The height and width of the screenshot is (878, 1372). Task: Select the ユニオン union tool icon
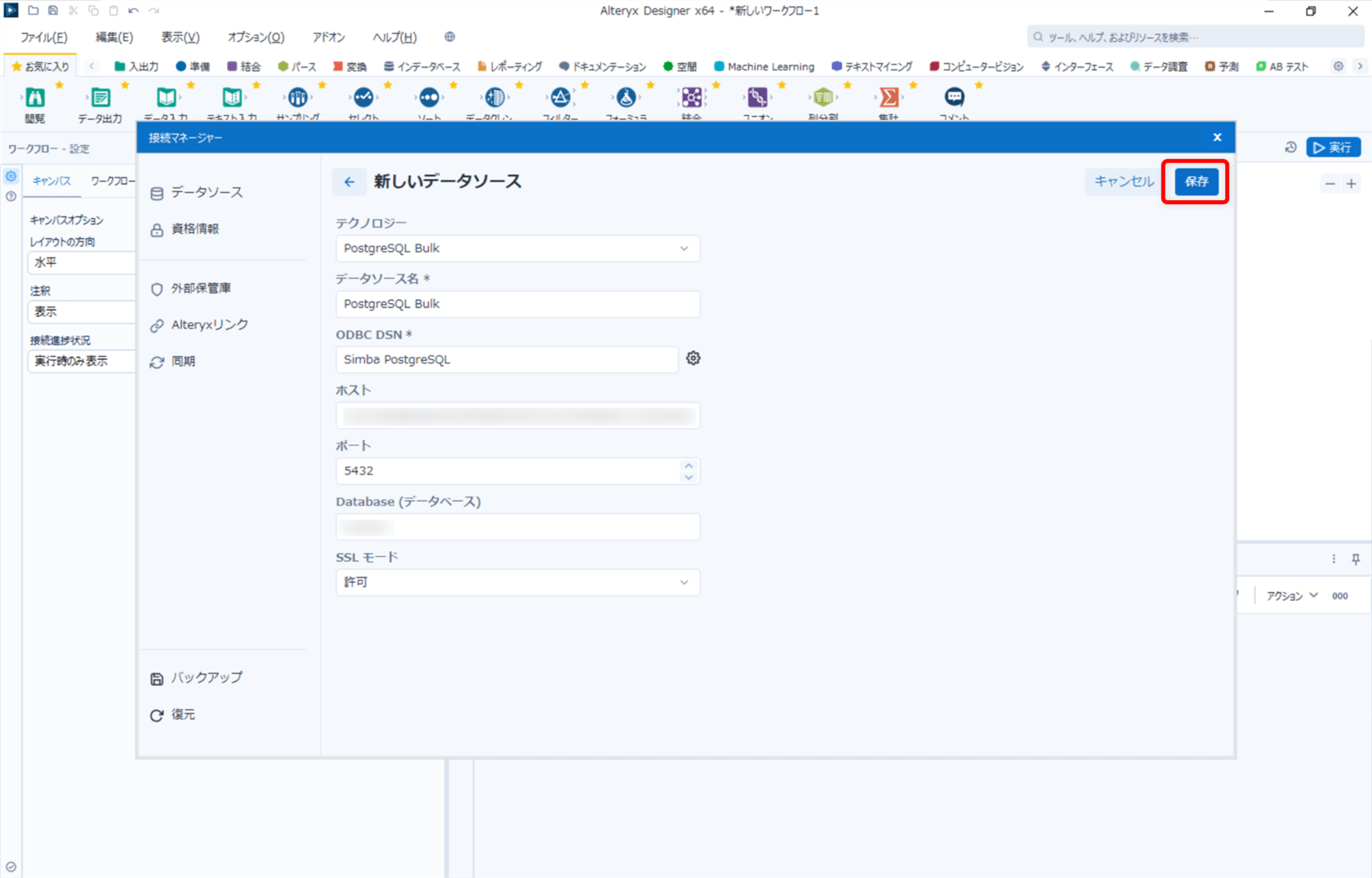(x=757, y=97)
